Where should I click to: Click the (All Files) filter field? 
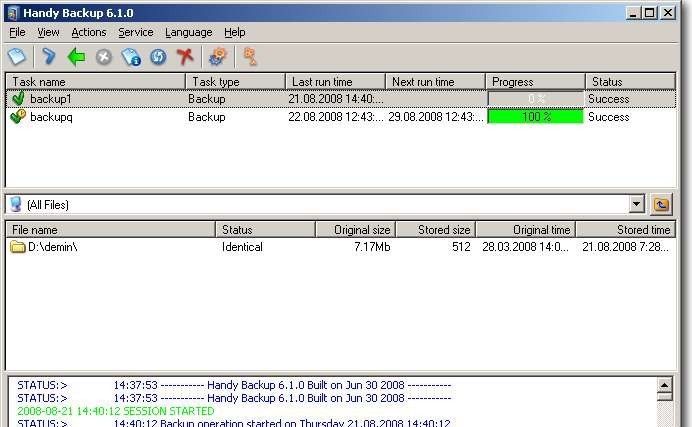point(326,204)
